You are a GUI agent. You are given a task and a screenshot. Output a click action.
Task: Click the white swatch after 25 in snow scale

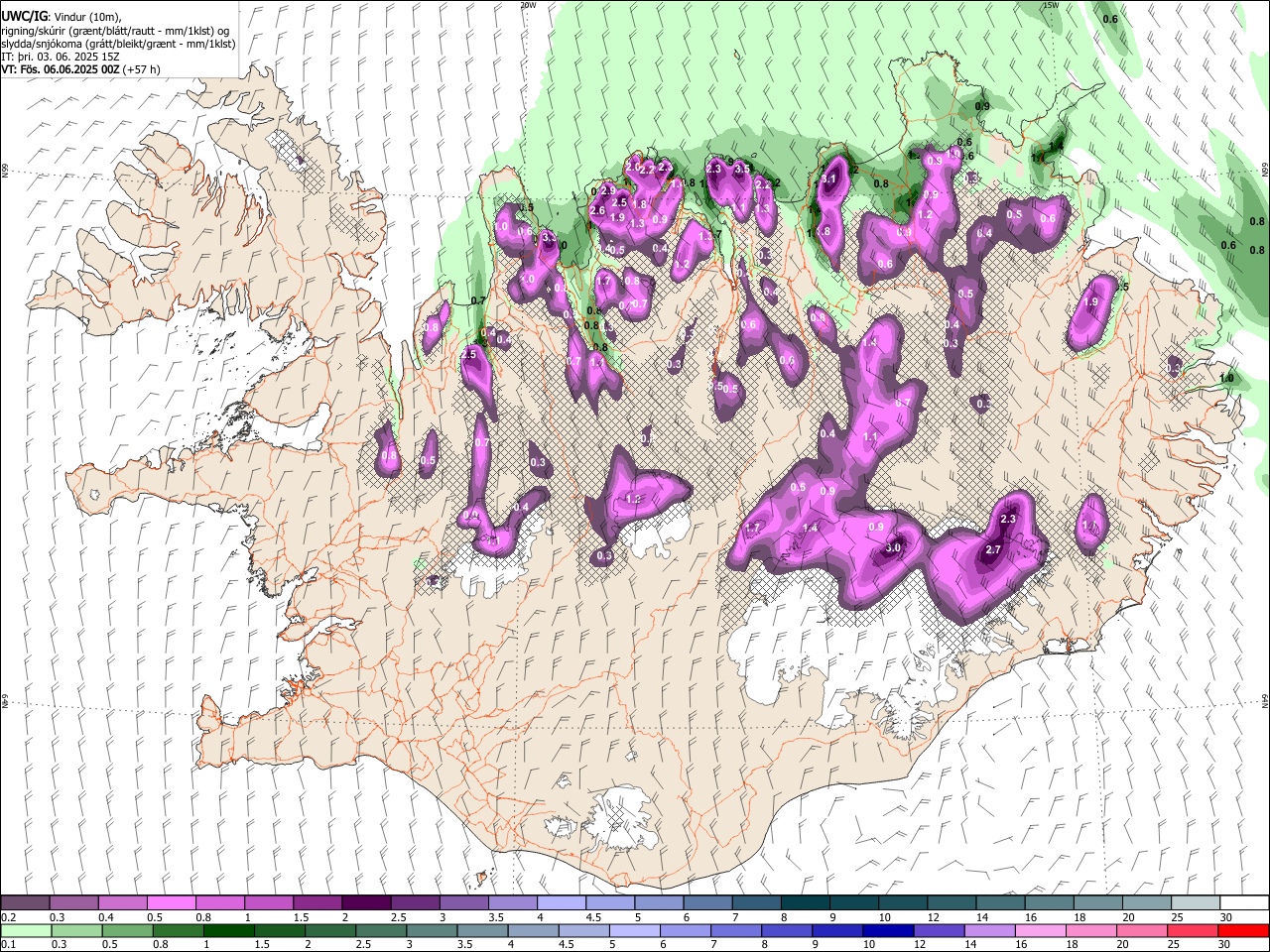point(1244,903)
